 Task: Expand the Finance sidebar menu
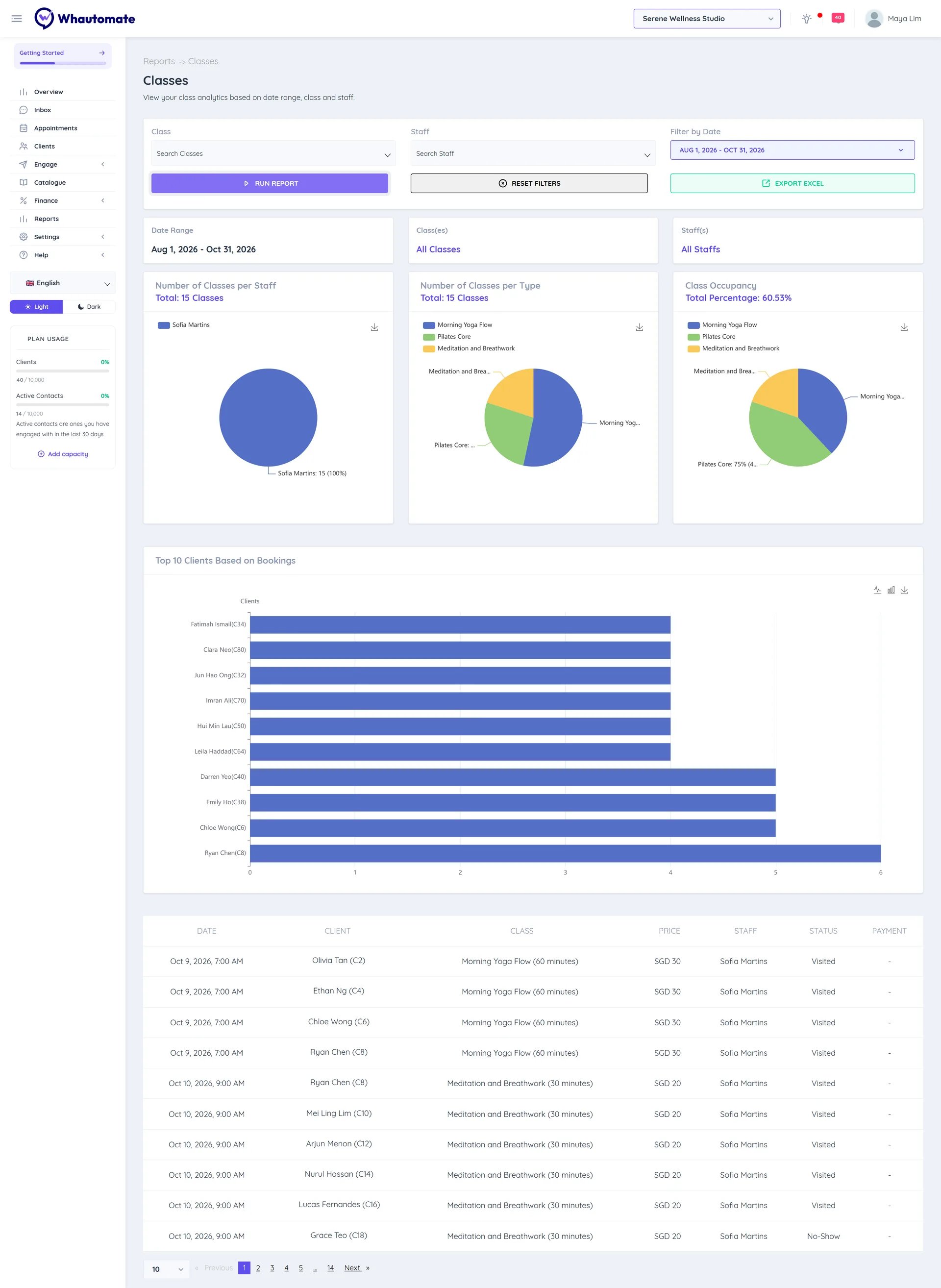click(63, 200)
